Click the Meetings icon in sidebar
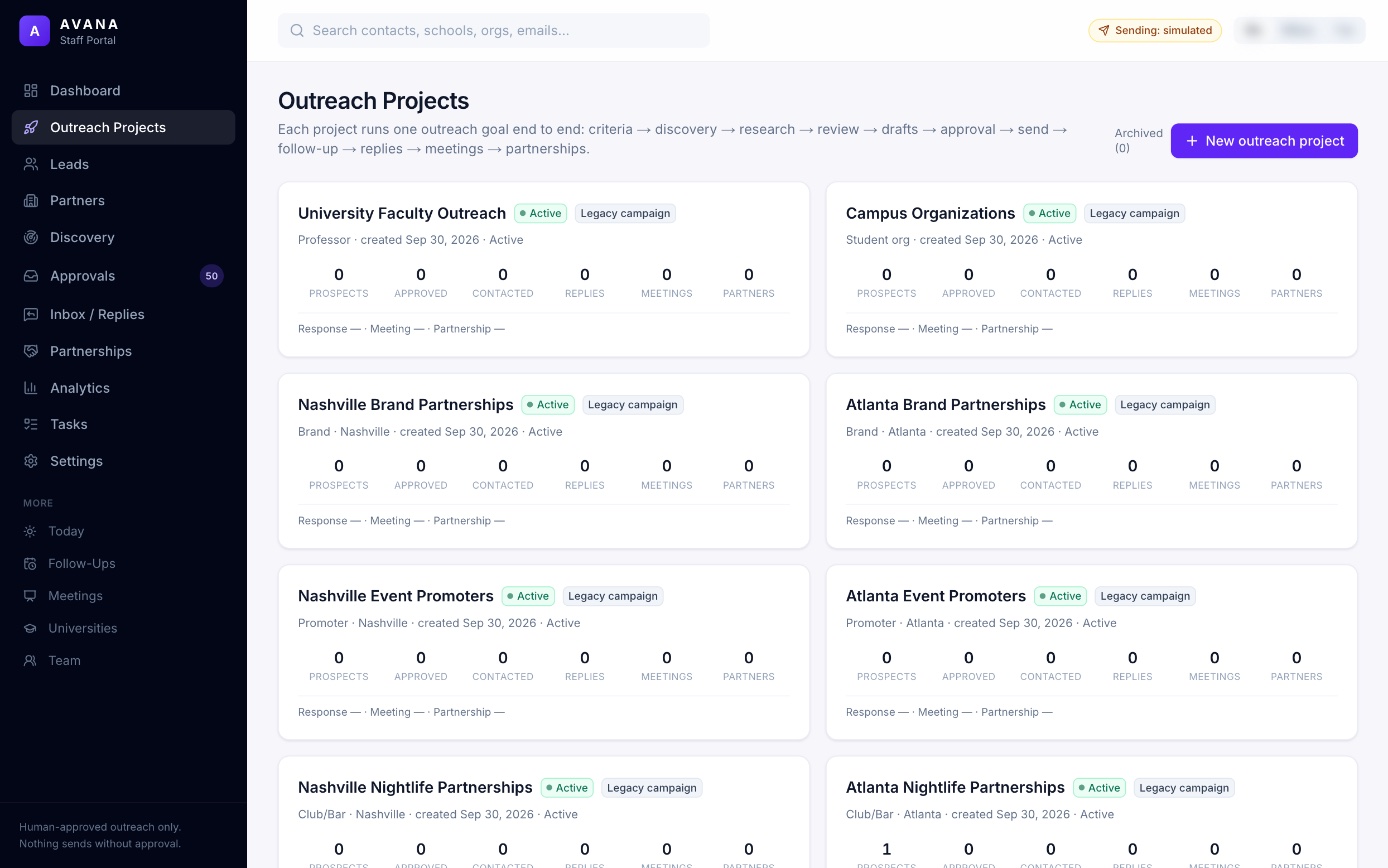The image size is (1388, 868). 30,596
